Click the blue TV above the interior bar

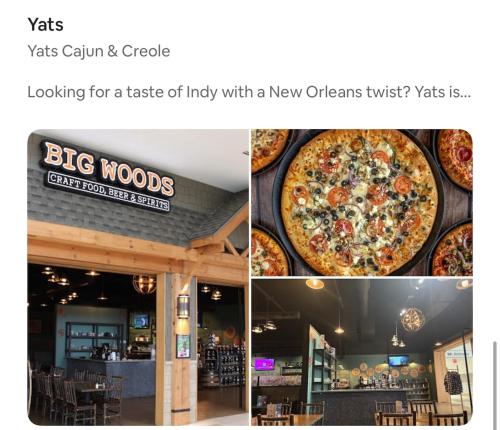tap(398, 360)
